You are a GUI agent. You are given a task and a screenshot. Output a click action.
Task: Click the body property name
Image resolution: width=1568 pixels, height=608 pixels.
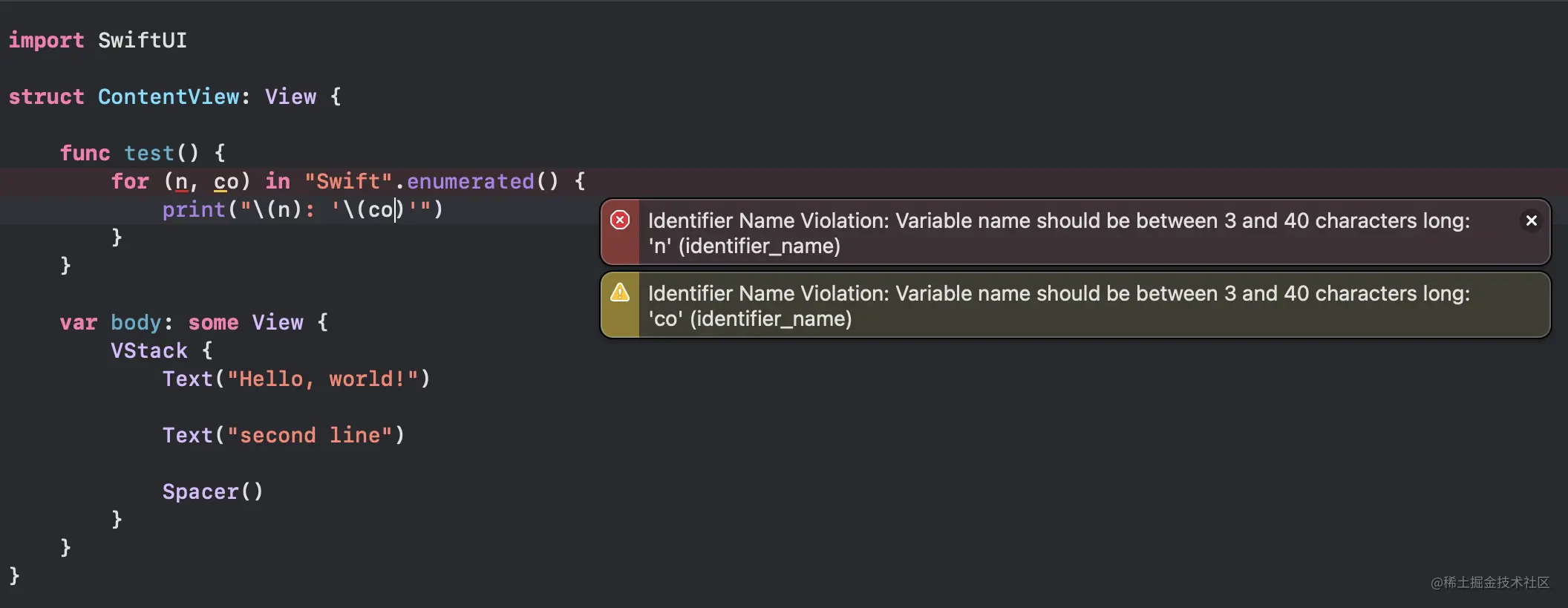tap(136, 323)
